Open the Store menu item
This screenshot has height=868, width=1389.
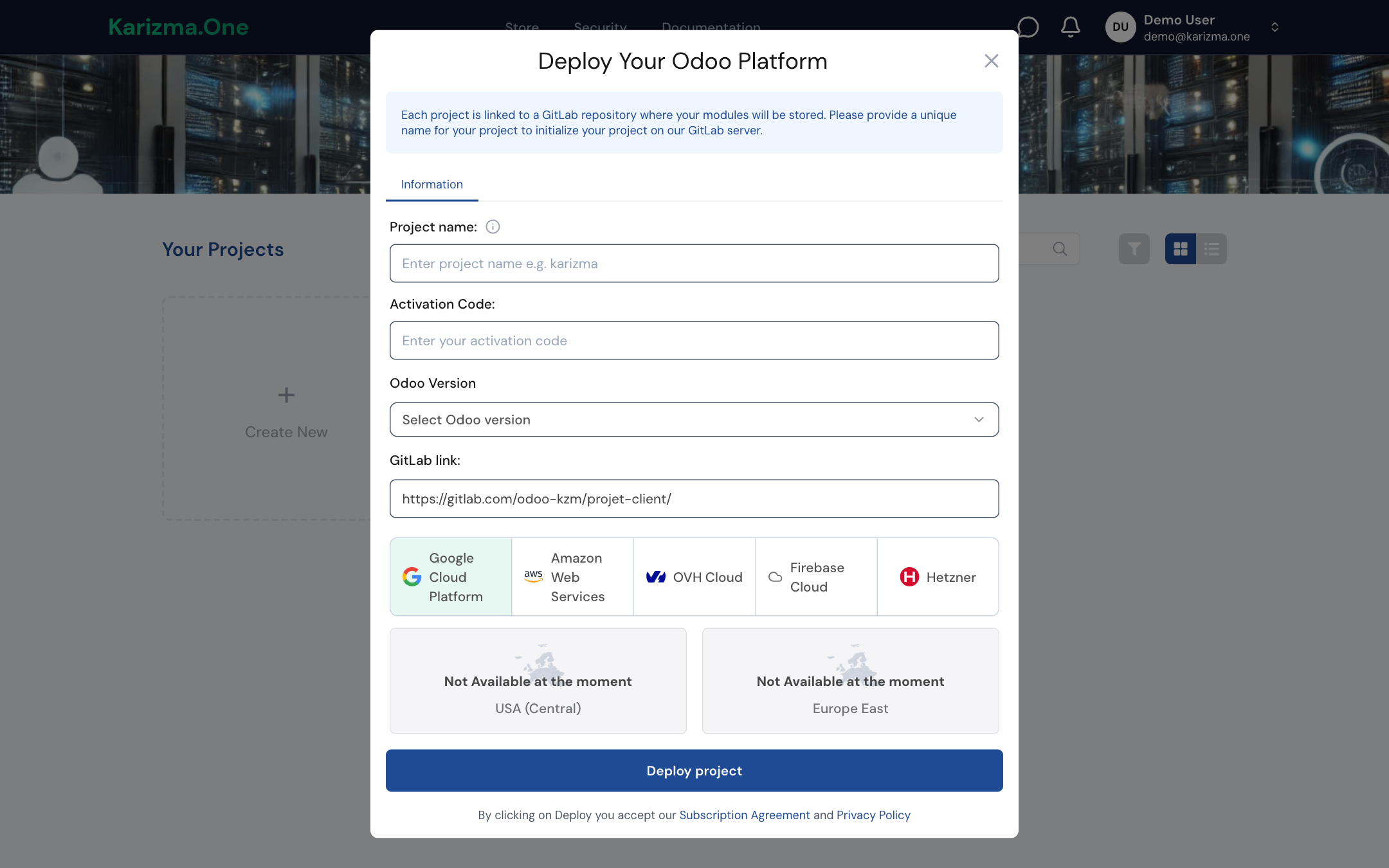[x=522, y=26]
